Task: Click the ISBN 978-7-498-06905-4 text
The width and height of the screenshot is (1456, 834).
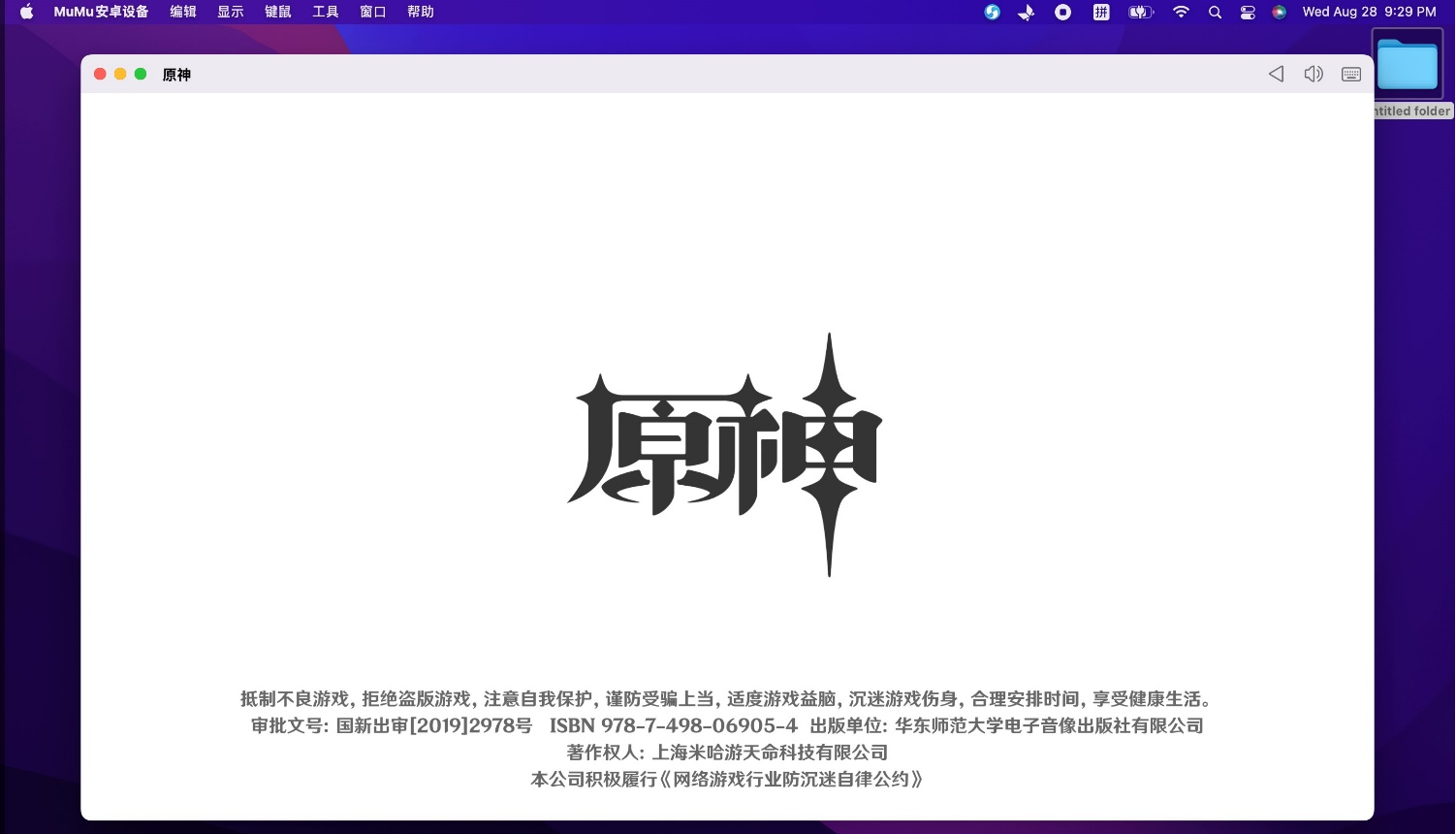Action: click(x=674, y=725)
